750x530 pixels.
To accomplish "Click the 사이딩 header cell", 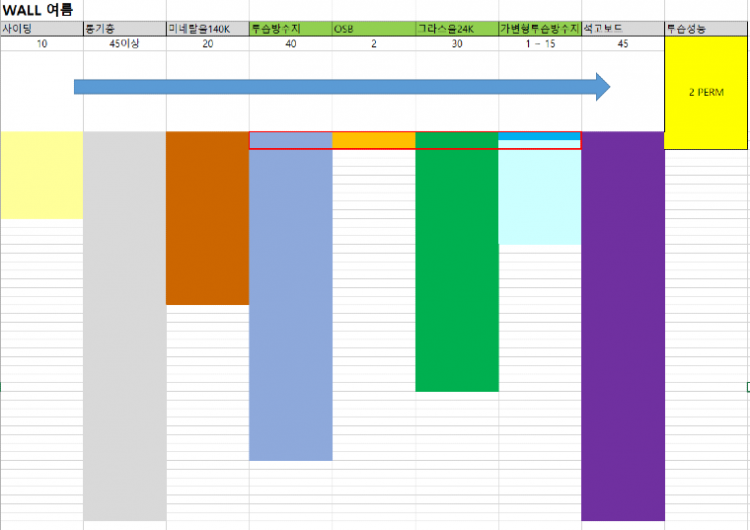I will point(41,29).
